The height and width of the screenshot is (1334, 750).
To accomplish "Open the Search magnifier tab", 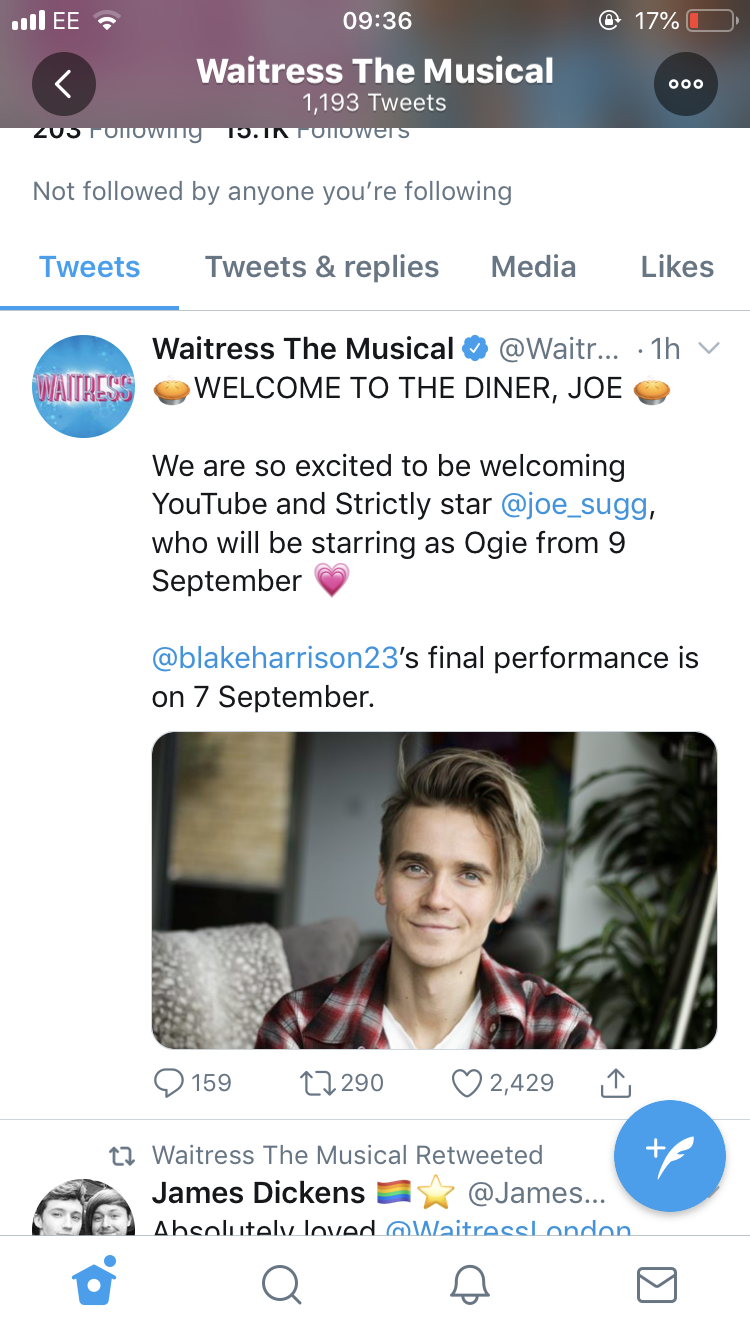I will tap(282, 1284).
